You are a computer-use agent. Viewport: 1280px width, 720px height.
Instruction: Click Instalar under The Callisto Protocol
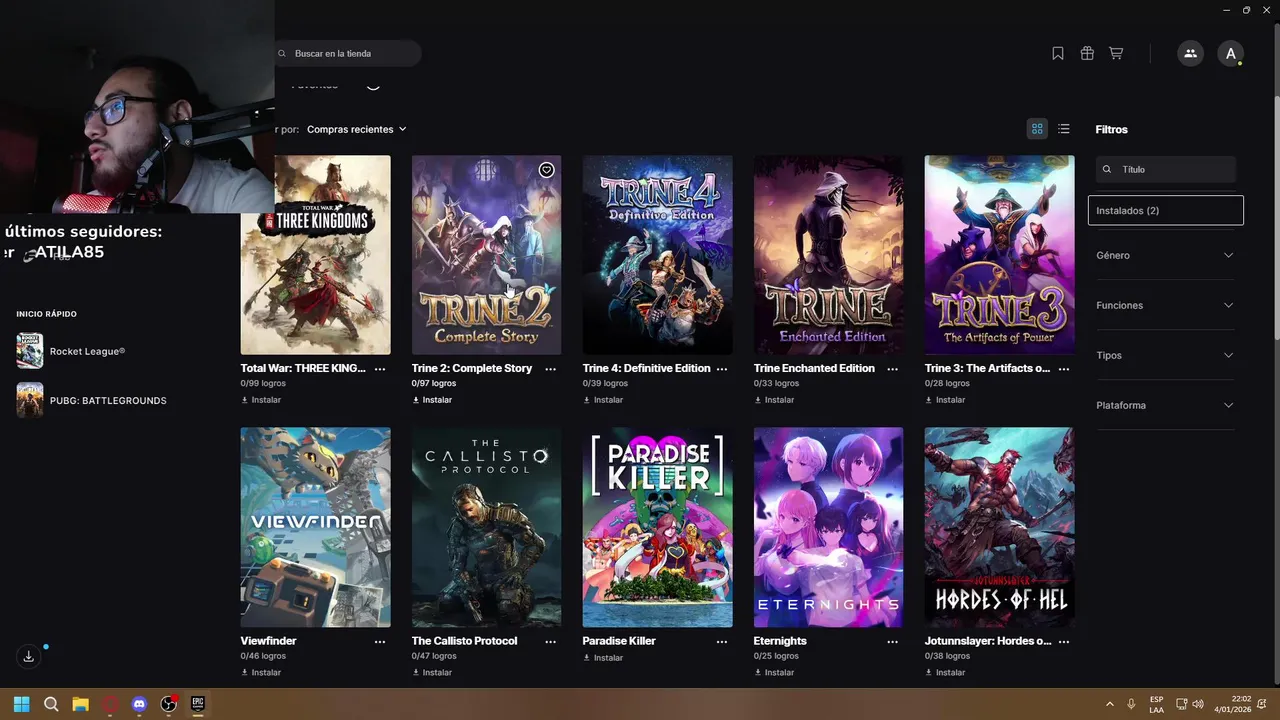pyautogui.click(x=432, y=673)
